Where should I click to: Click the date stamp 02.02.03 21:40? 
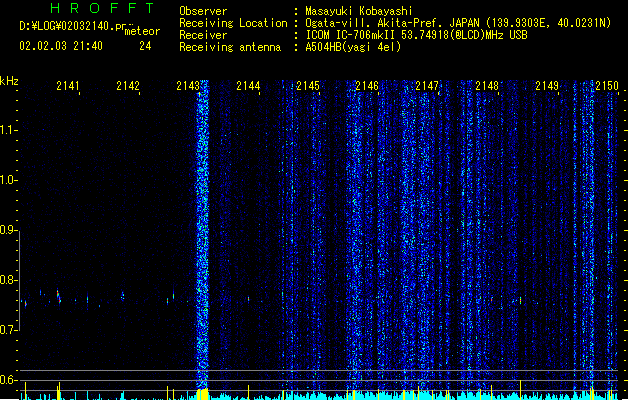(61, 46)
